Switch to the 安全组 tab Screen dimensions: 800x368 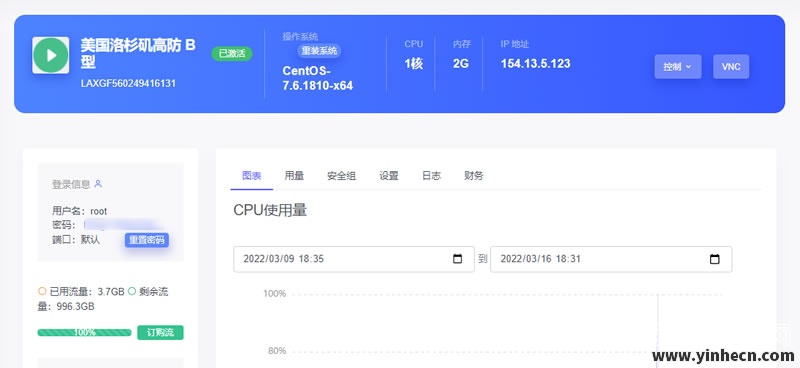[341, 176]
